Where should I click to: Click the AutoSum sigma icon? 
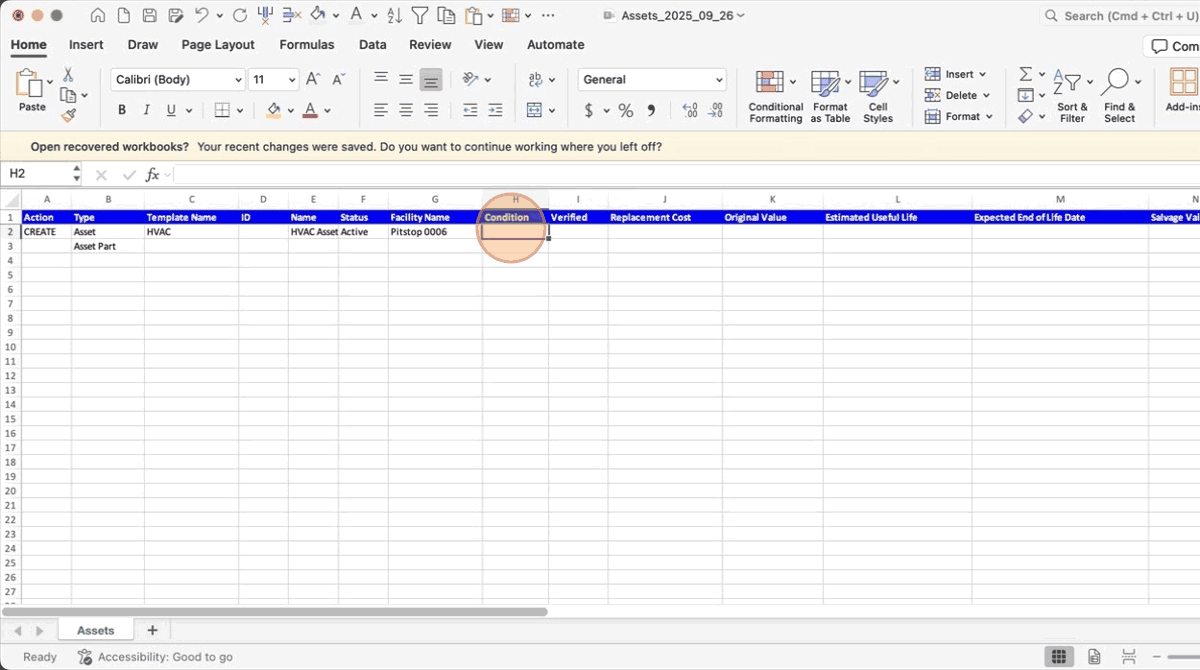[x=1025, y=74]
